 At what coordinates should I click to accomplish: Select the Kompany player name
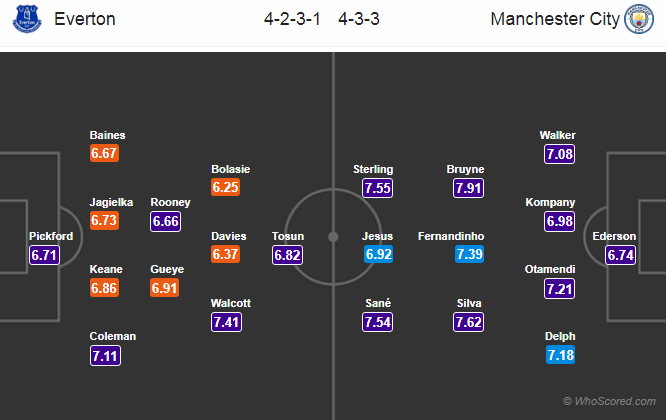pos(550,202)
